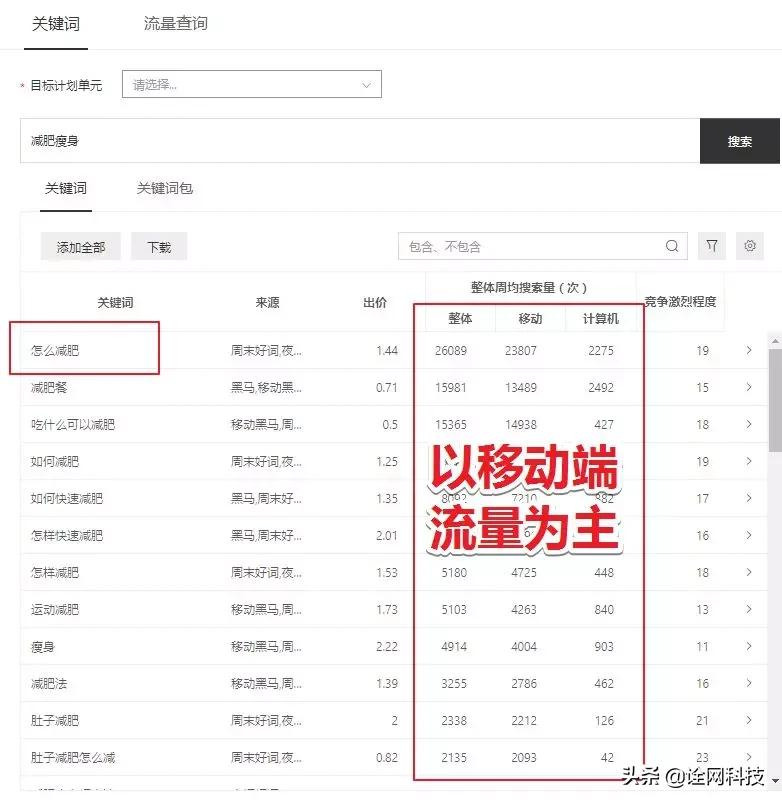This screenshot has height=804, width=782.
Task: Click the filter funnel icon
Action: point(711,246)
